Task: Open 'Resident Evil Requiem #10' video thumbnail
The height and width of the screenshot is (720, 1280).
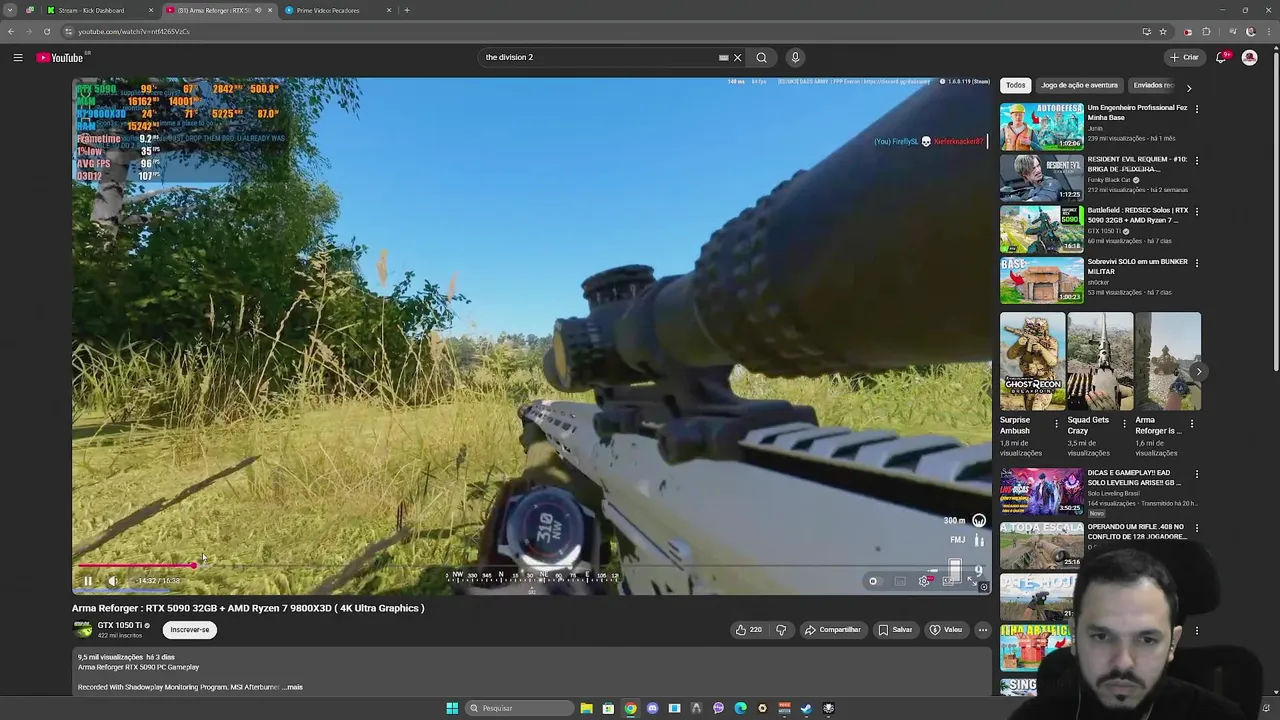Action: pos(1041,177)
